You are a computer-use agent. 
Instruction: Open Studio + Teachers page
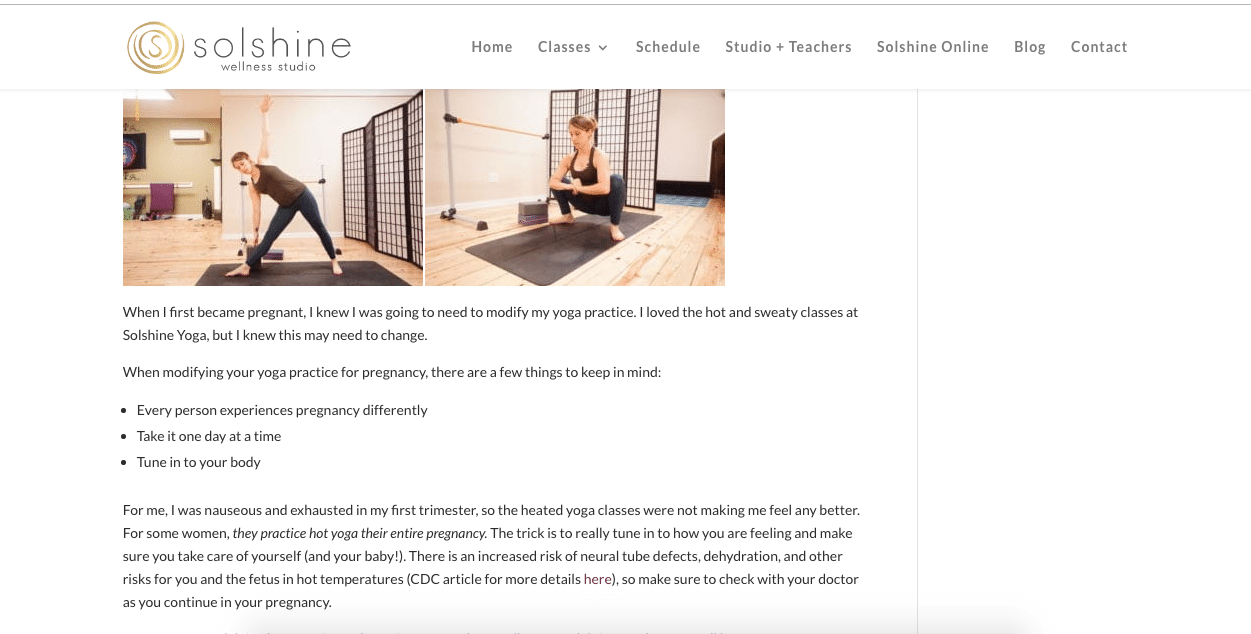tap(788, 47)
